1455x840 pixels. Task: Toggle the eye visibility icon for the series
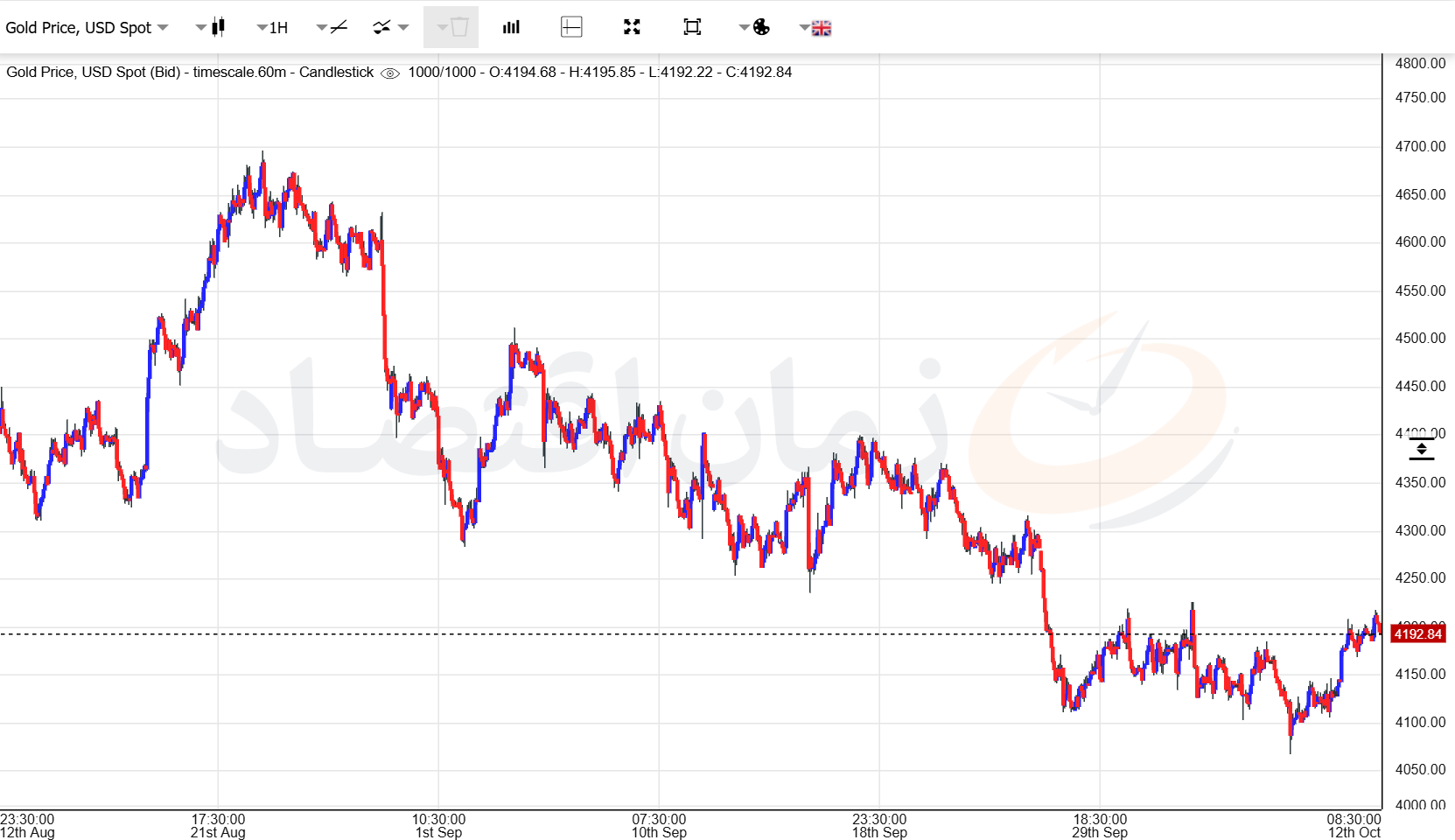pyautogui.click(x=390, y=73)
